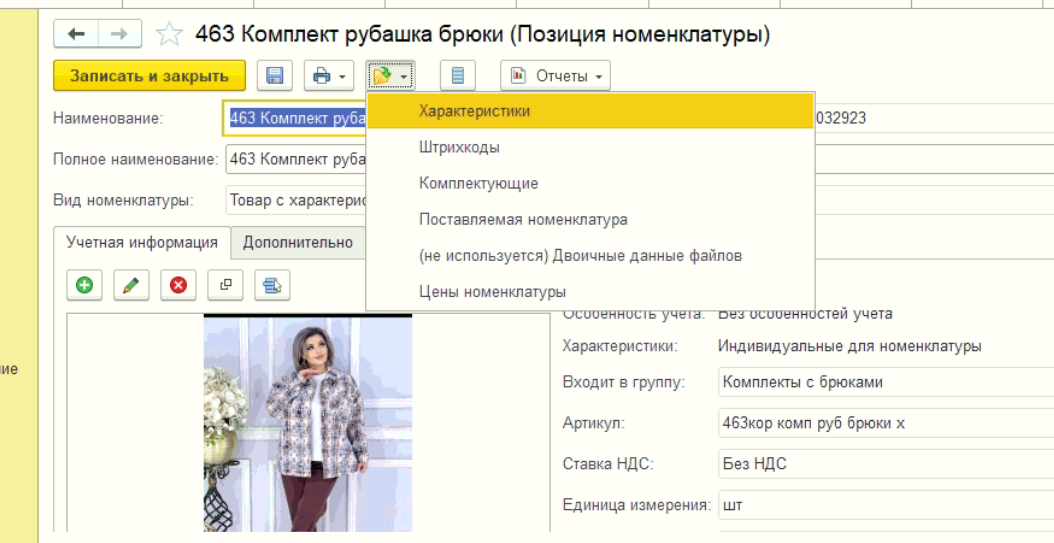Switch to the Дополнительно tab
The height and width of the screenshot is (543, 1054).
click(298, 242)
